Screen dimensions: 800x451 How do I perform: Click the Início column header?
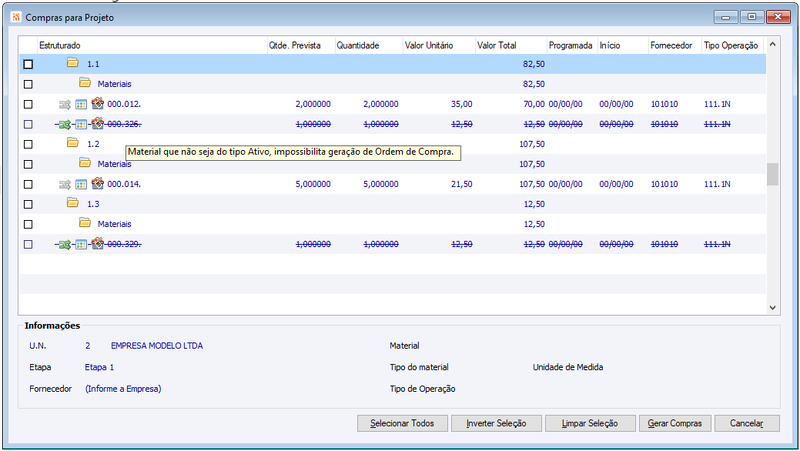click(623, 45)
